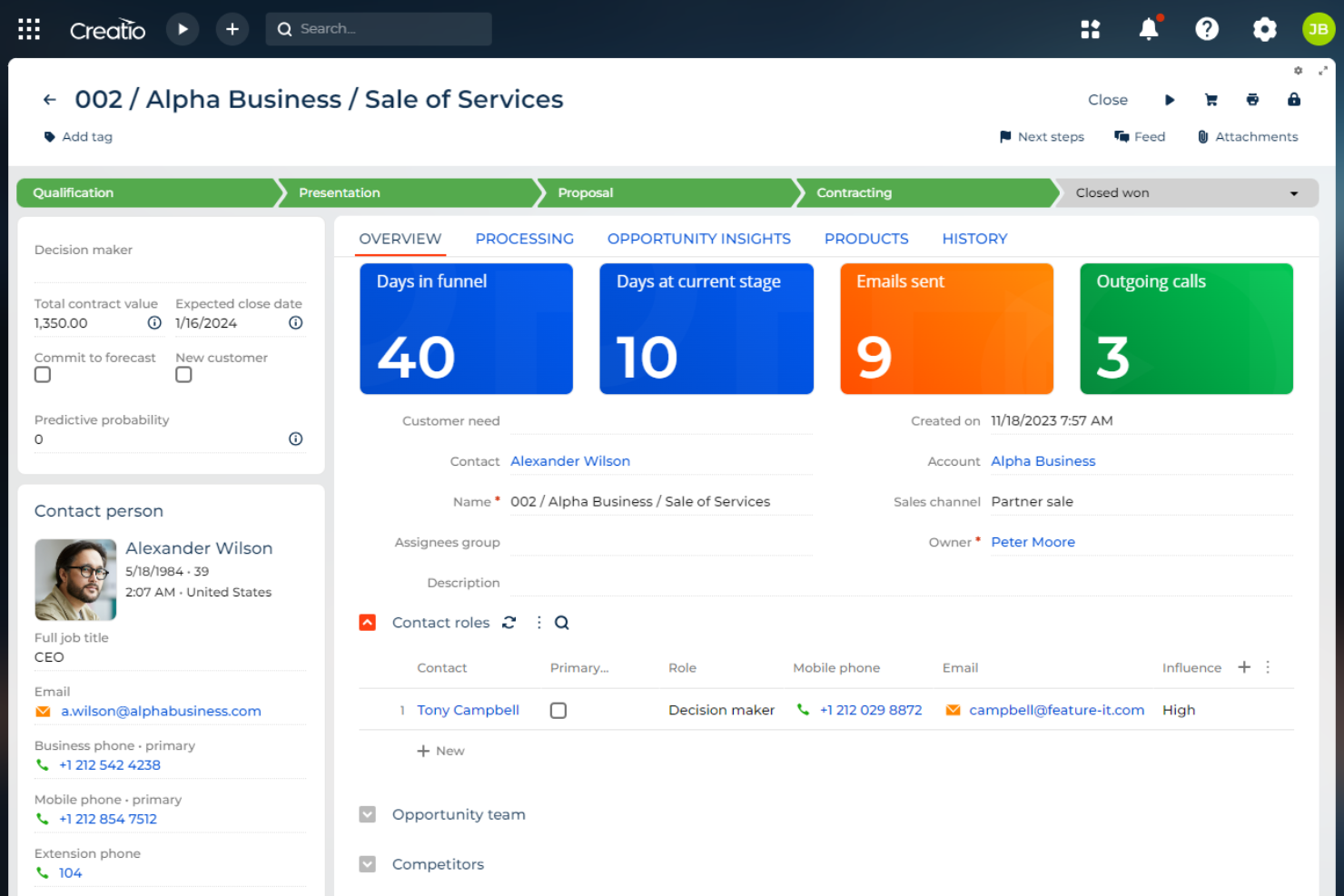The image size is (1344, 896).
Task: Mark Tony Campbell as primary contact
Action: pos(558,710)
